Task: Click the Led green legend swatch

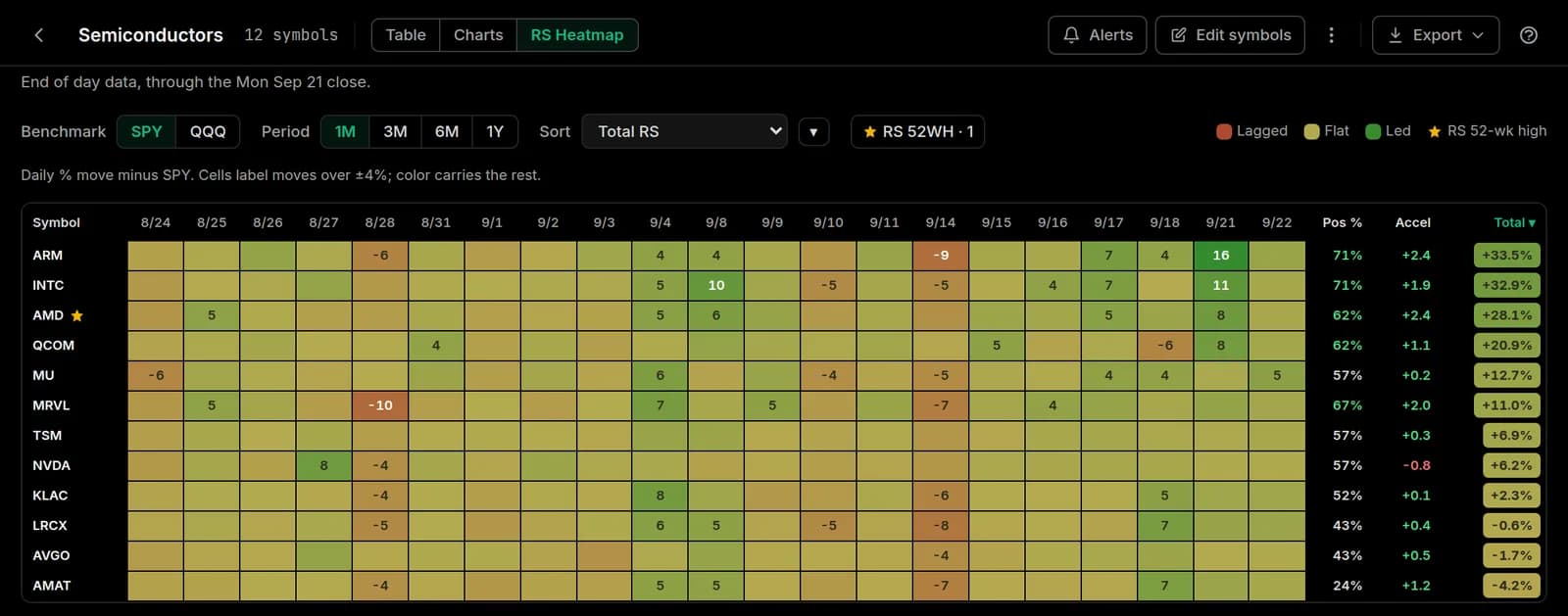Action: click(1373, 131)
